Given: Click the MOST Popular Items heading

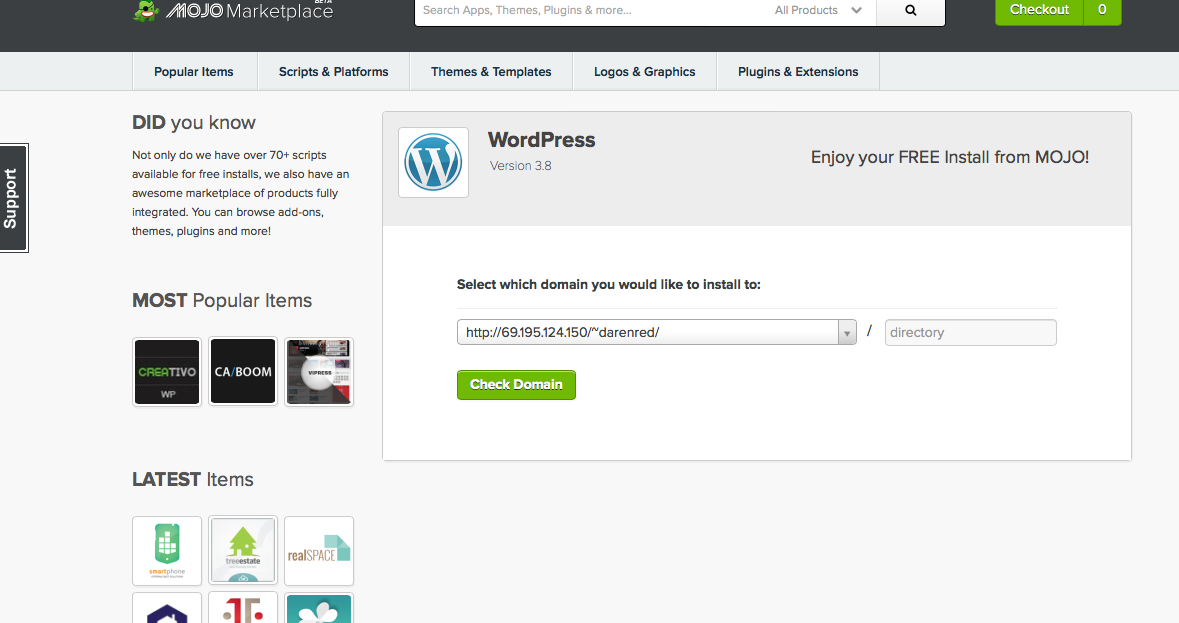Looking at the screenshot, I should click(222, 301).
